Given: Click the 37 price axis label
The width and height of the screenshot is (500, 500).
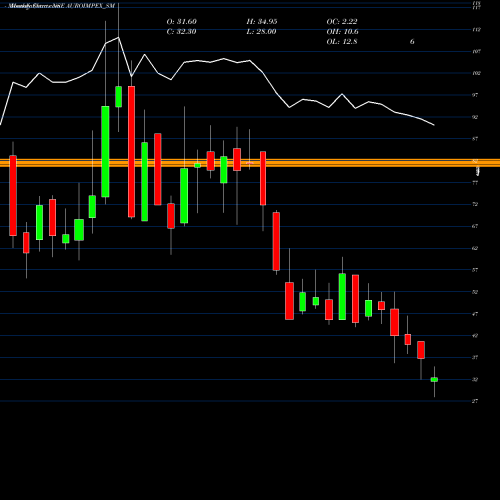Looking at the screenshot, I should pyautogui.click(x=475, y=358).
